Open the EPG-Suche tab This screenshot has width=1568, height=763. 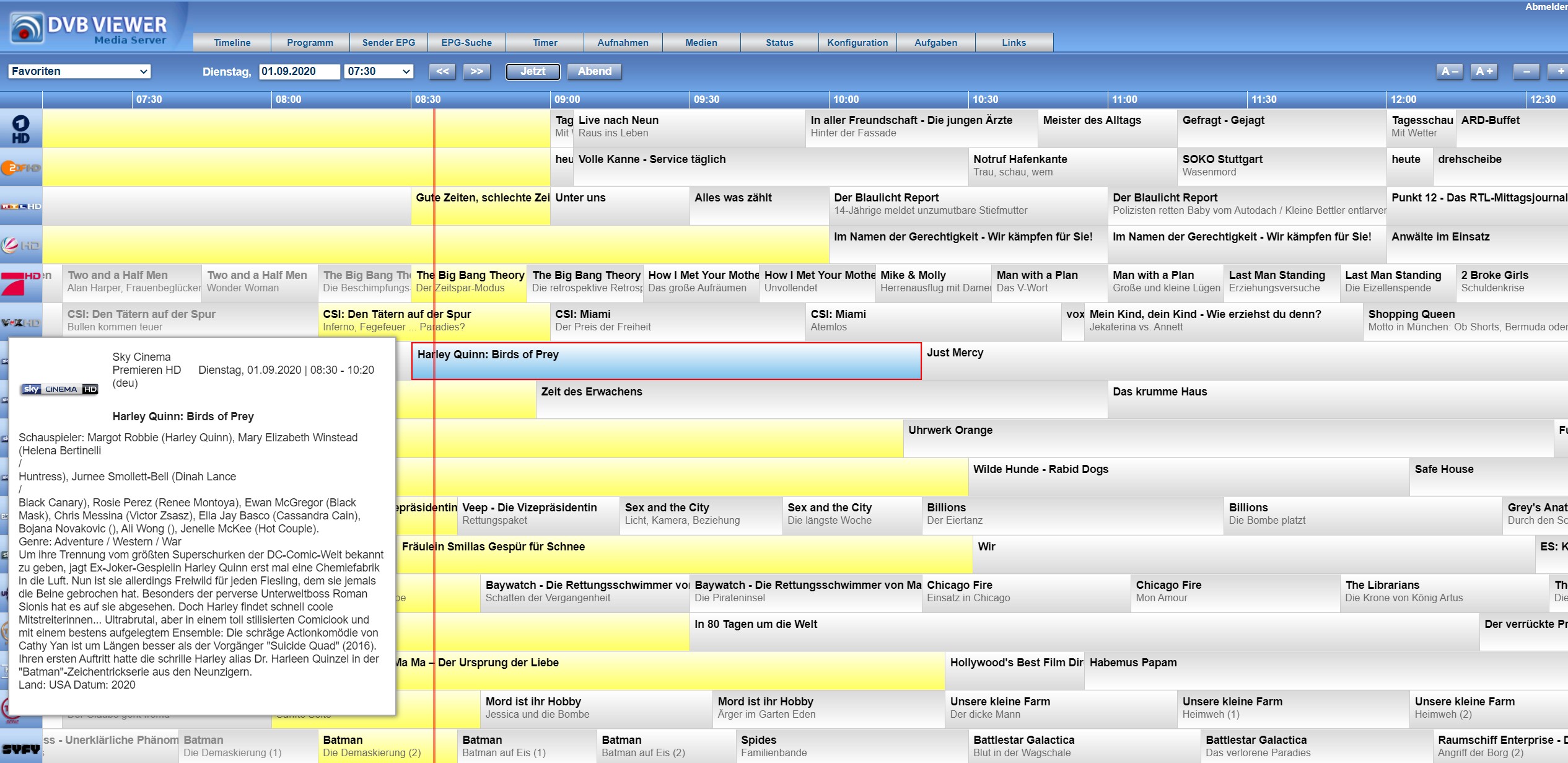[466, 42]
